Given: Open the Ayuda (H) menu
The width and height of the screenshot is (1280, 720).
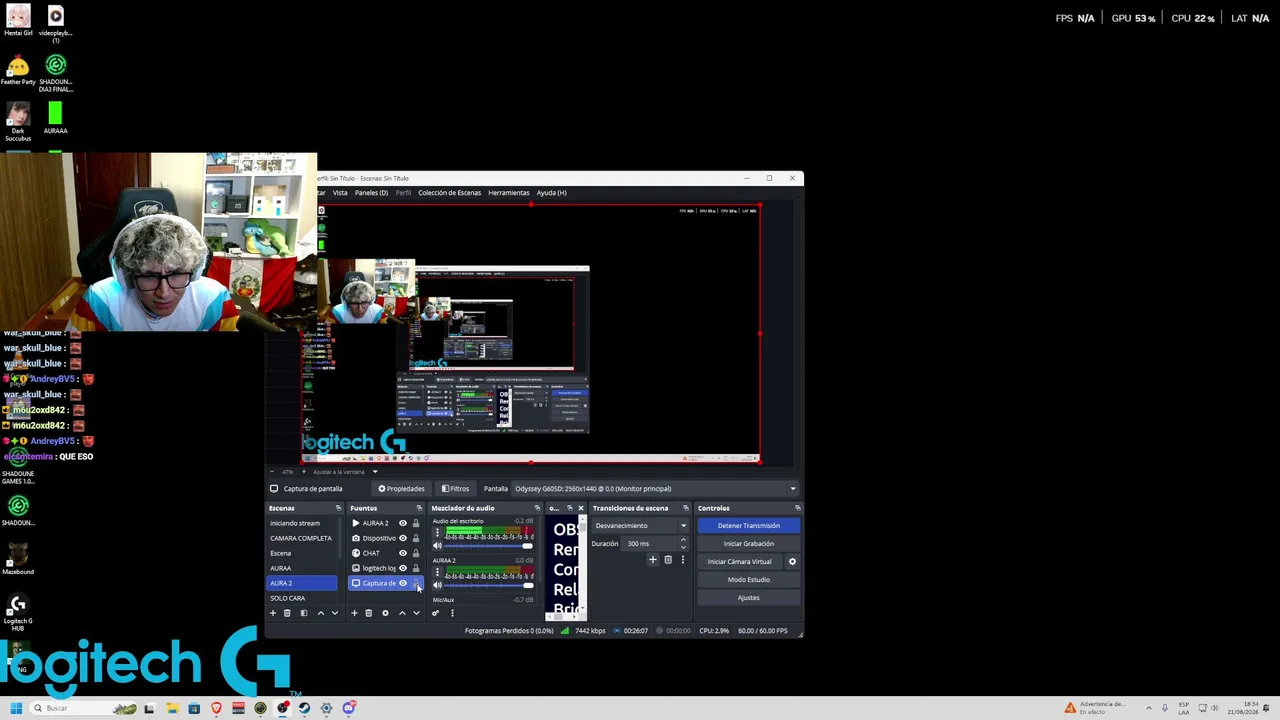Looking at the screenshot, I should (x=551, y=193).
